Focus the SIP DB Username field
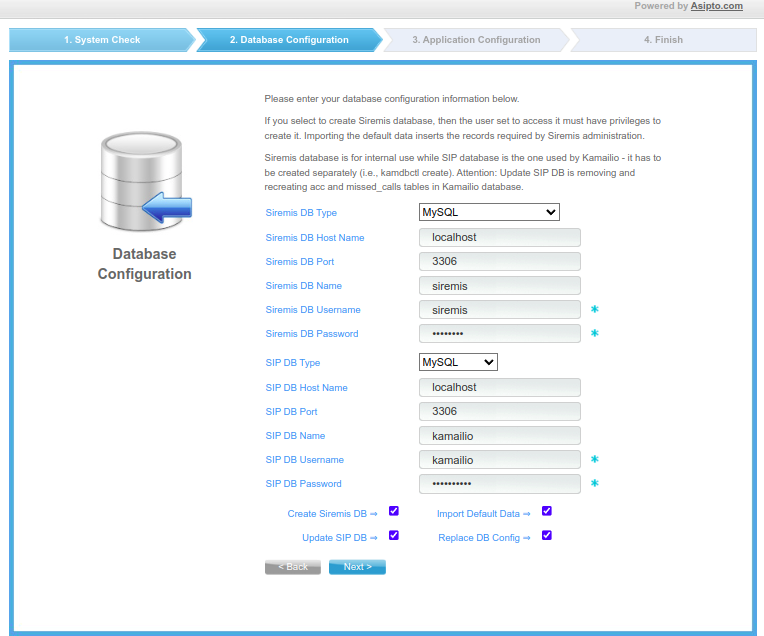Viewport: 764px width, 636px height. pos(500,460)
